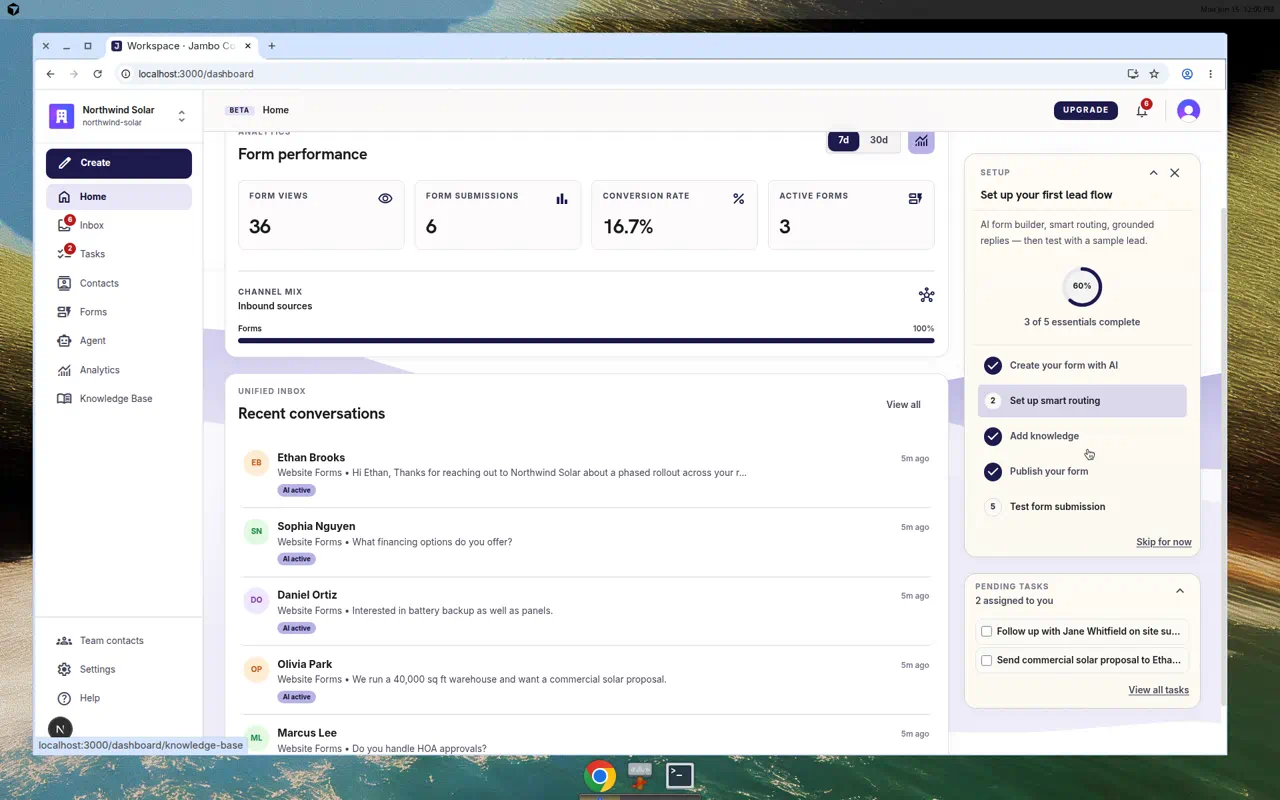Open Sophia Nguyen conversation
This screenshot has height=800, width=1280.
pos(586,542)
